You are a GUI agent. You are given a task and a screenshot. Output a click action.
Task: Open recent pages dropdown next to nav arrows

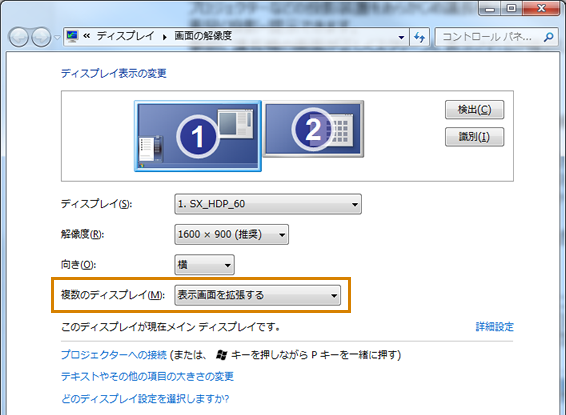57,38
